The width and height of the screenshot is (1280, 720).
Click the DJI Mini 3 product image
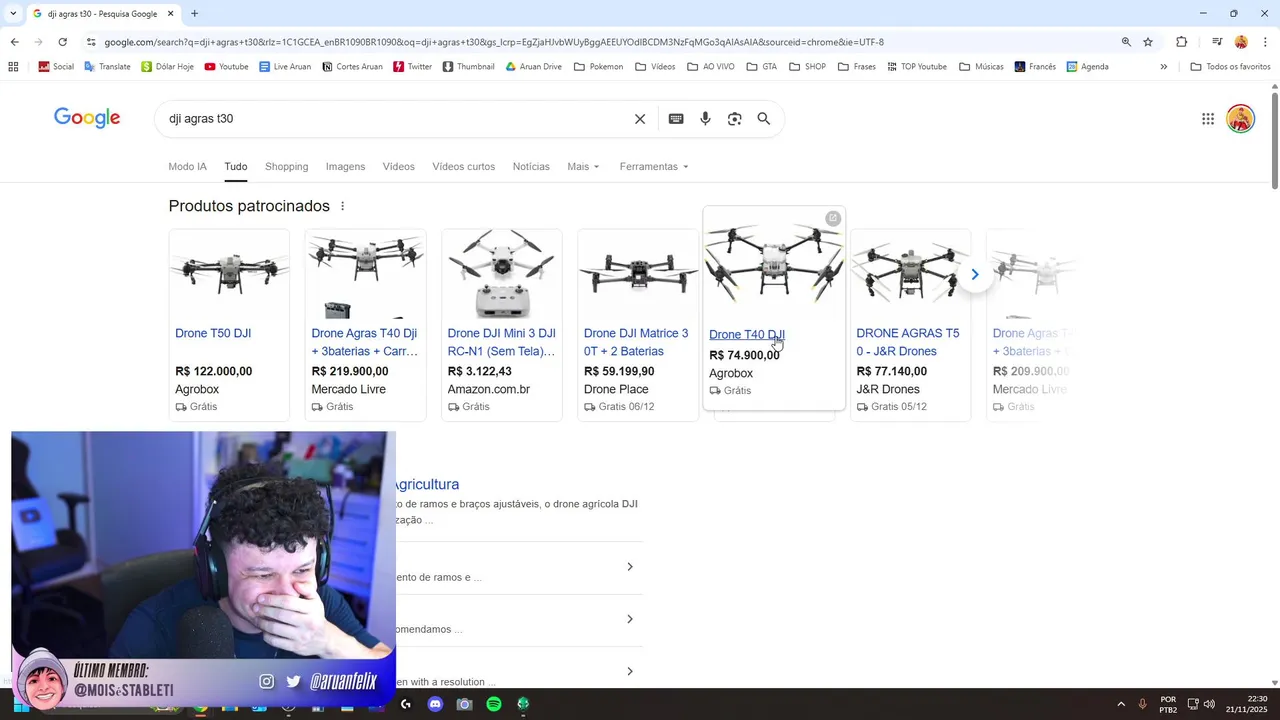[x=502, y=274]
